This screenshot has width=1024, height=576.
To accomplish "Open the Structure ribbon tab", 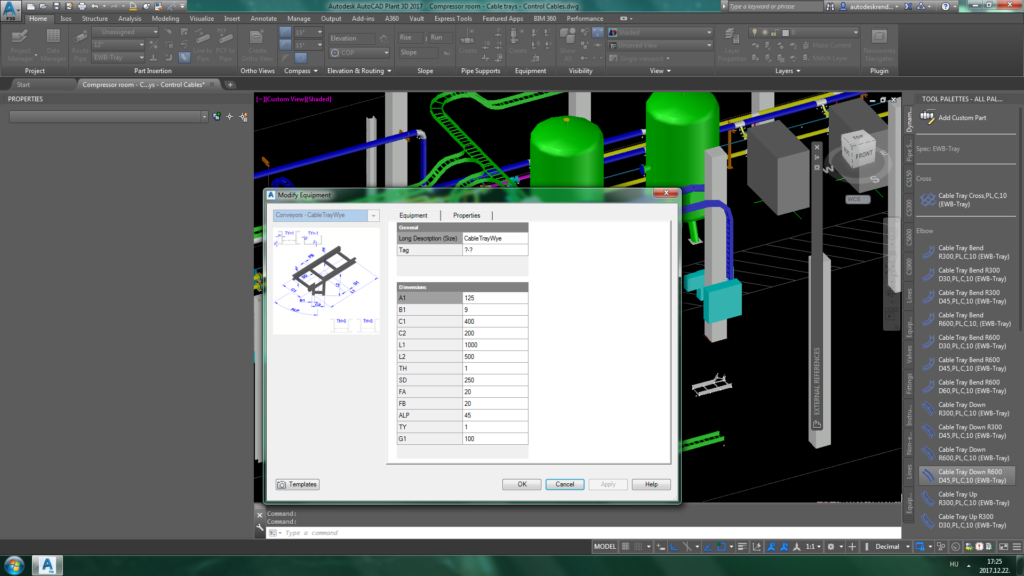I will pyautogui.click(x=95, y=18).
